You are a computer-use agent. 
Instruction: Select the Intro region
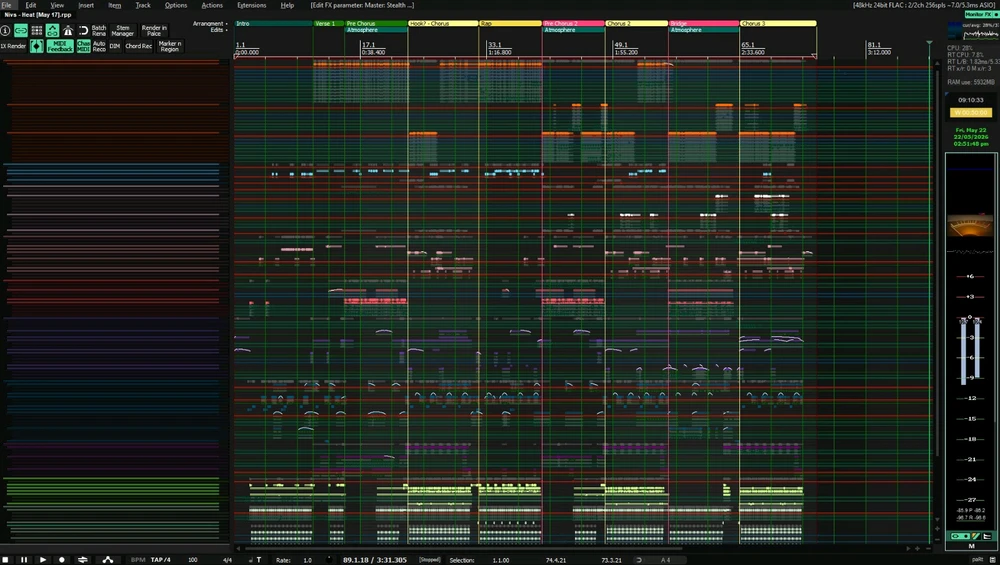274,24
